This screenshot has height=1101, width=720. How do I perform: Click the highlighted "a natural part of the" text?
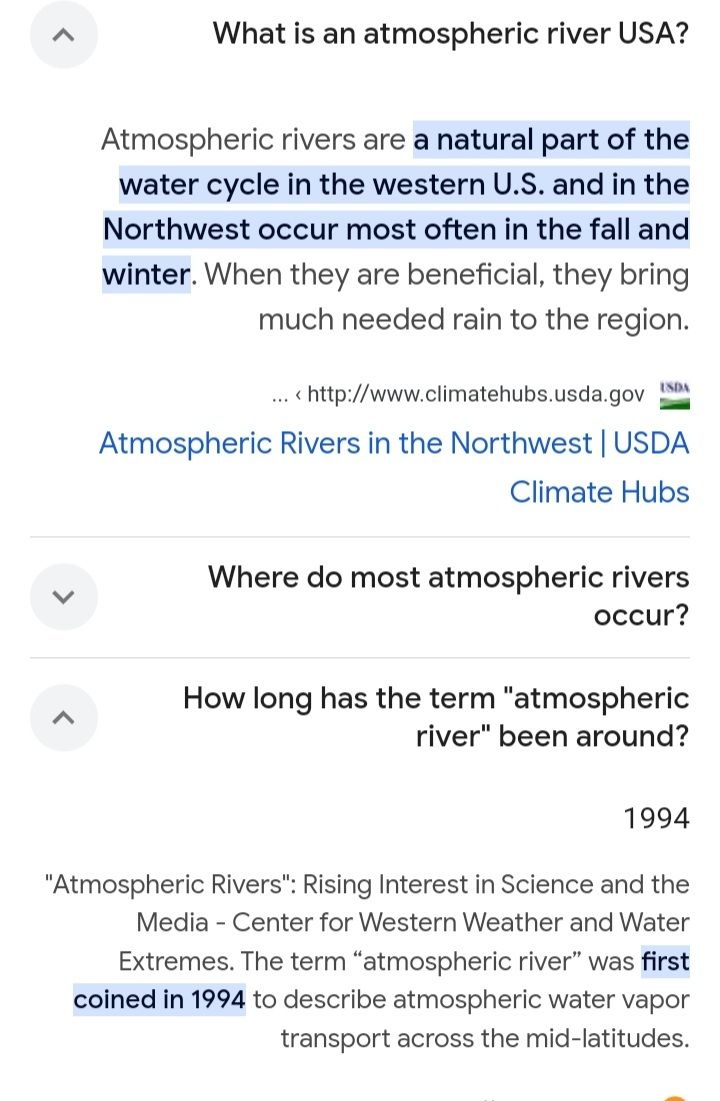pos(551,139)
